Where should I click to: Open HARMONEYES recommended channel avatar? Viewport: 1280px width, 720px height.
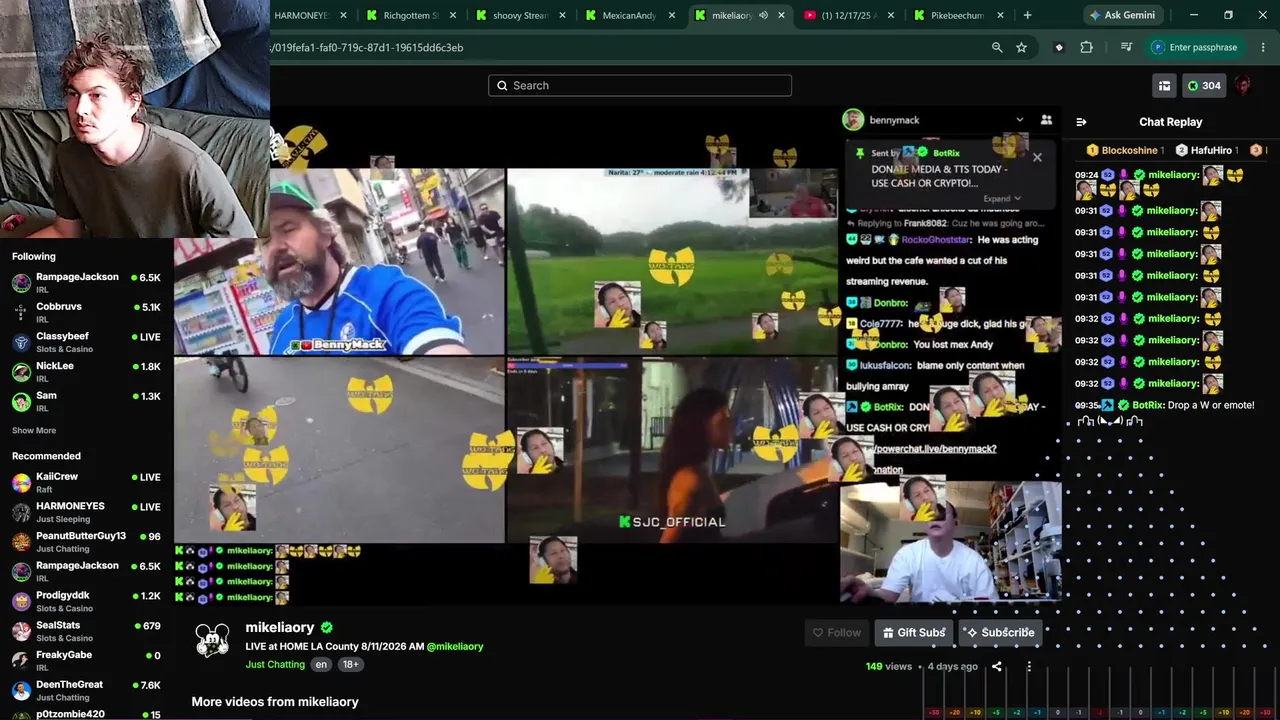[x=21, y=512]
